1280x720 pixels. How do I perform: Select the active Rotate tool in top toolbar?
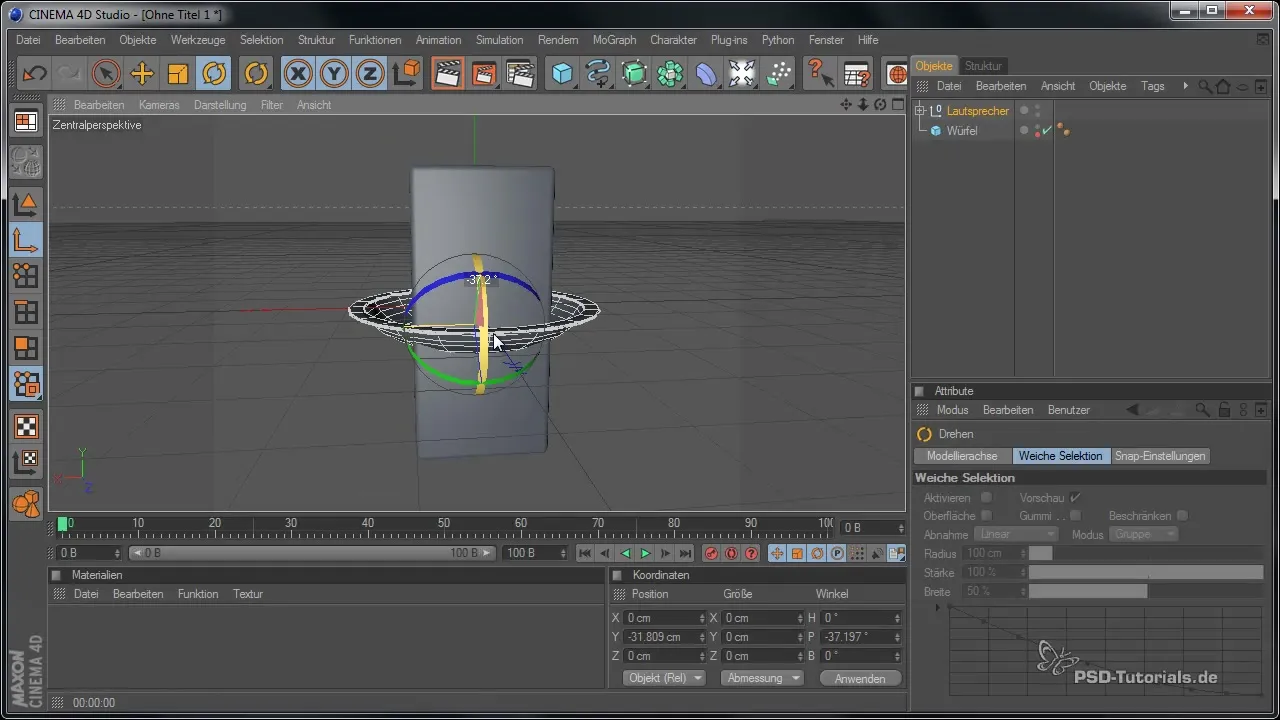point(214,73)
